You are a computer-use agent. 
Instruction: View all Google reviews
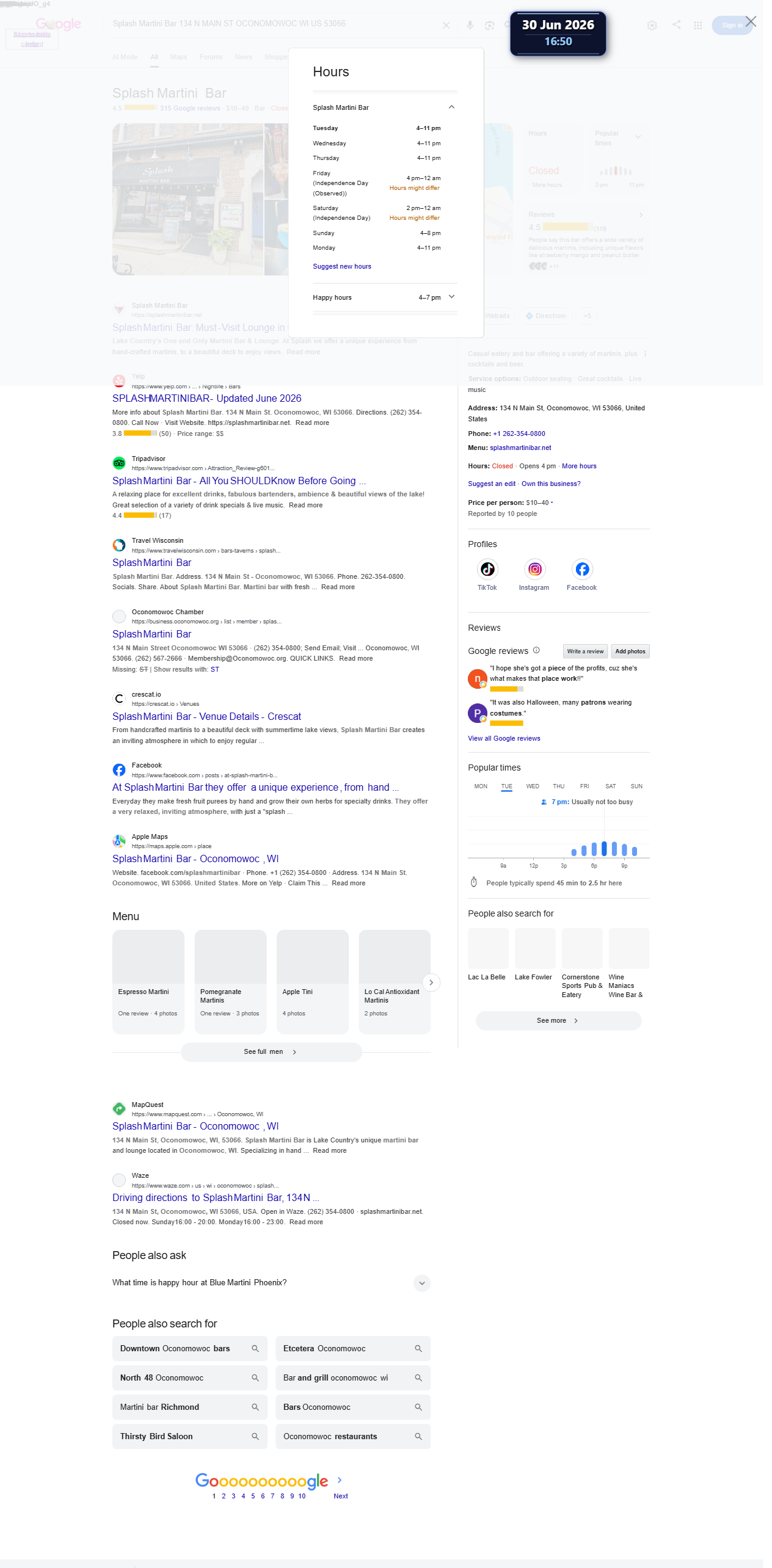click(x=504, y=738)
